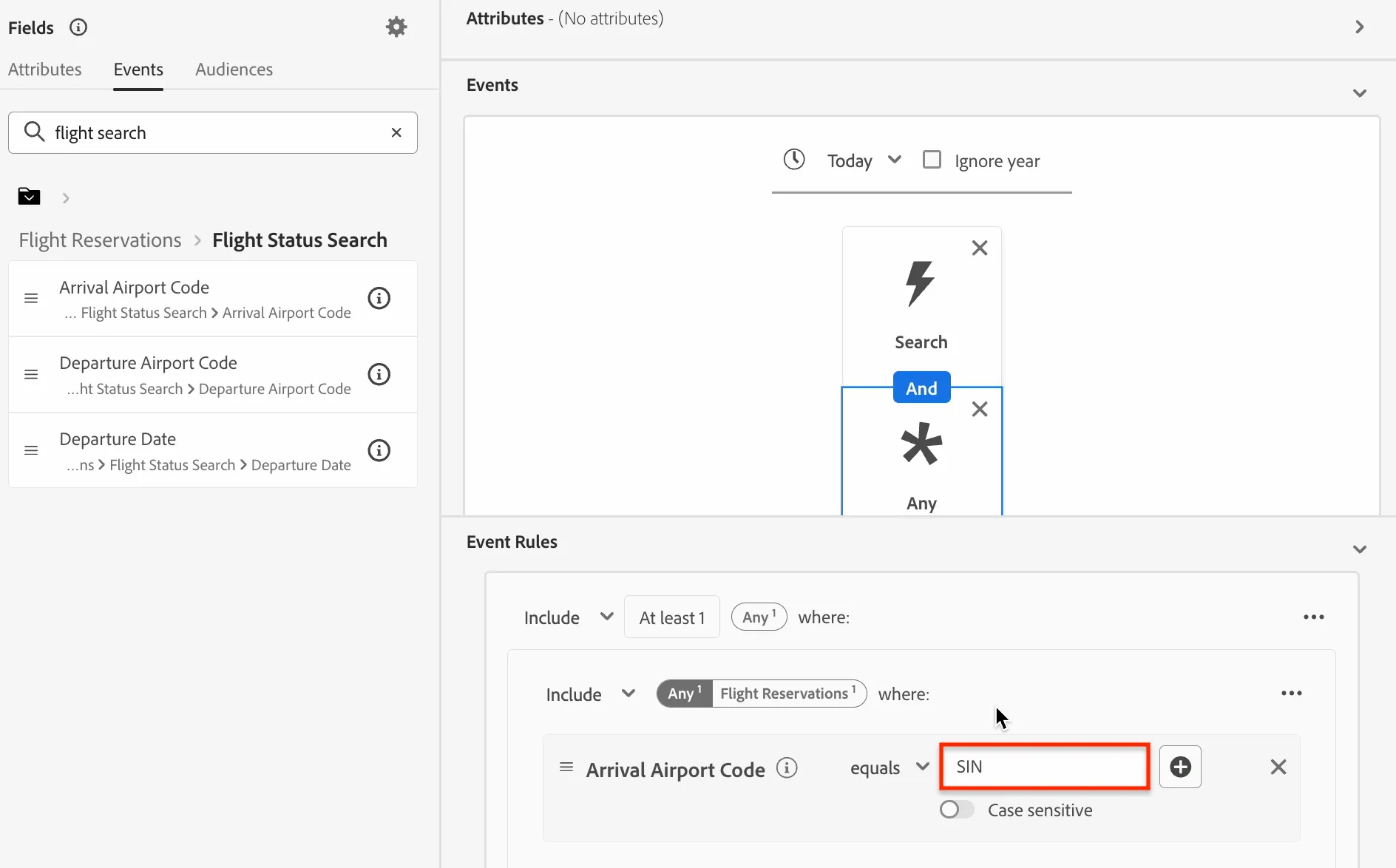The width and height of the screenshot is (1396, 868).
Task: Click the info icon beside Fields heading
Action: tap(78, 27)
